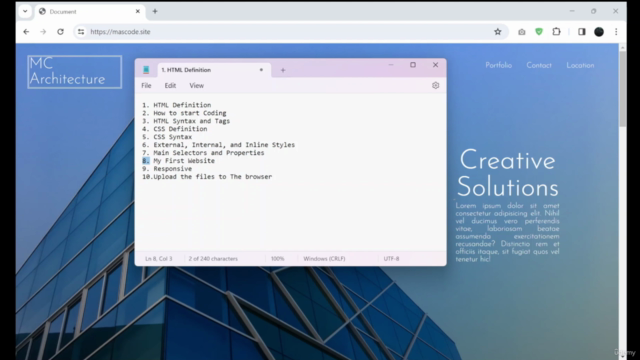The width and height of the screenshot is (640, 360).
Task: Open Location link on website
Action: (x=580, y=65)
